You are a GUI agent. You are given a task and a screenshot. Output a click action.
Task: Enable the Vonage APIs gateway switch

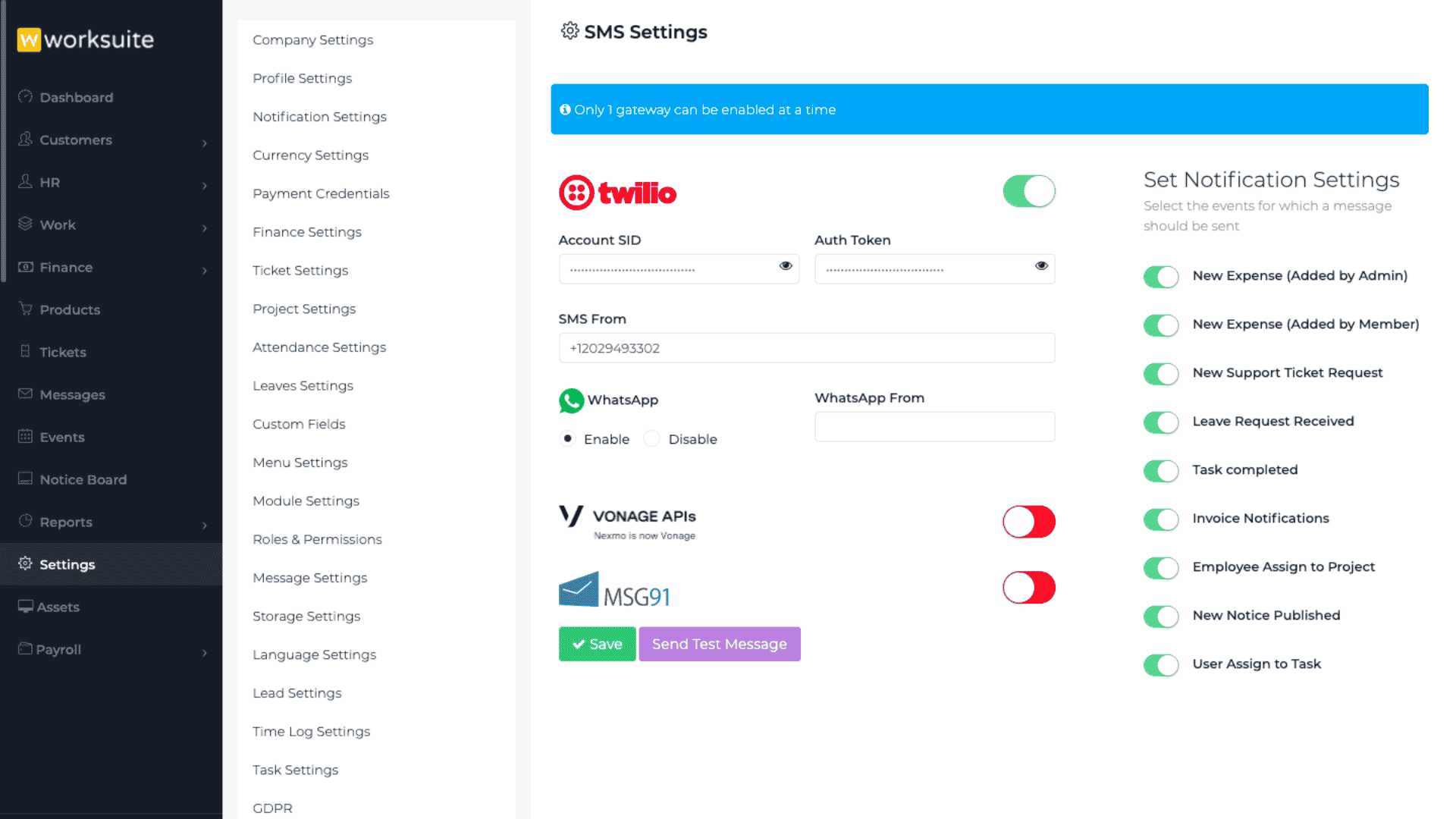coord(1029,522)
